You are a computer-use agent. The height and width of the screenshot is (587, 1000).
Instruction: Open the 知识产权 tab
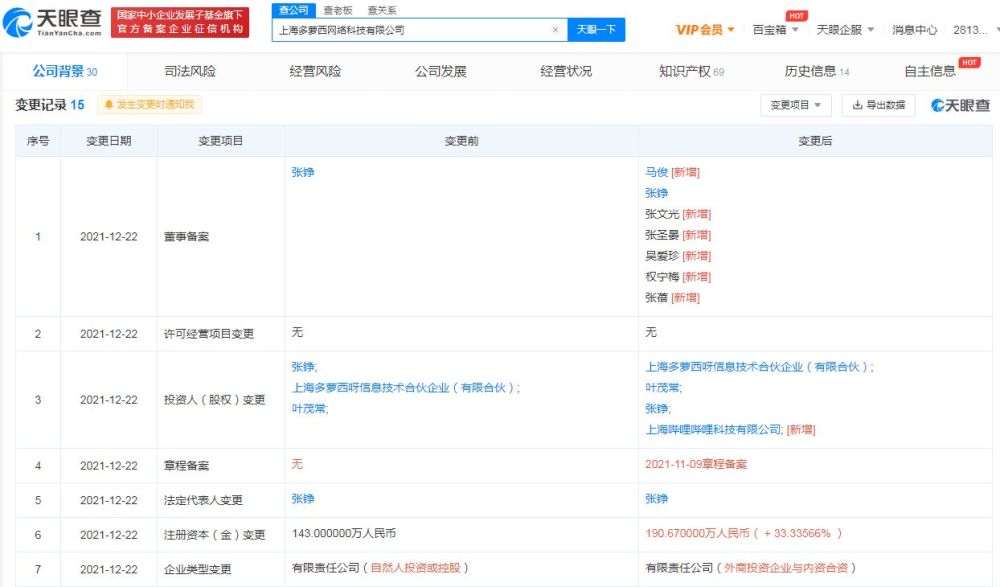coord(691,71)
